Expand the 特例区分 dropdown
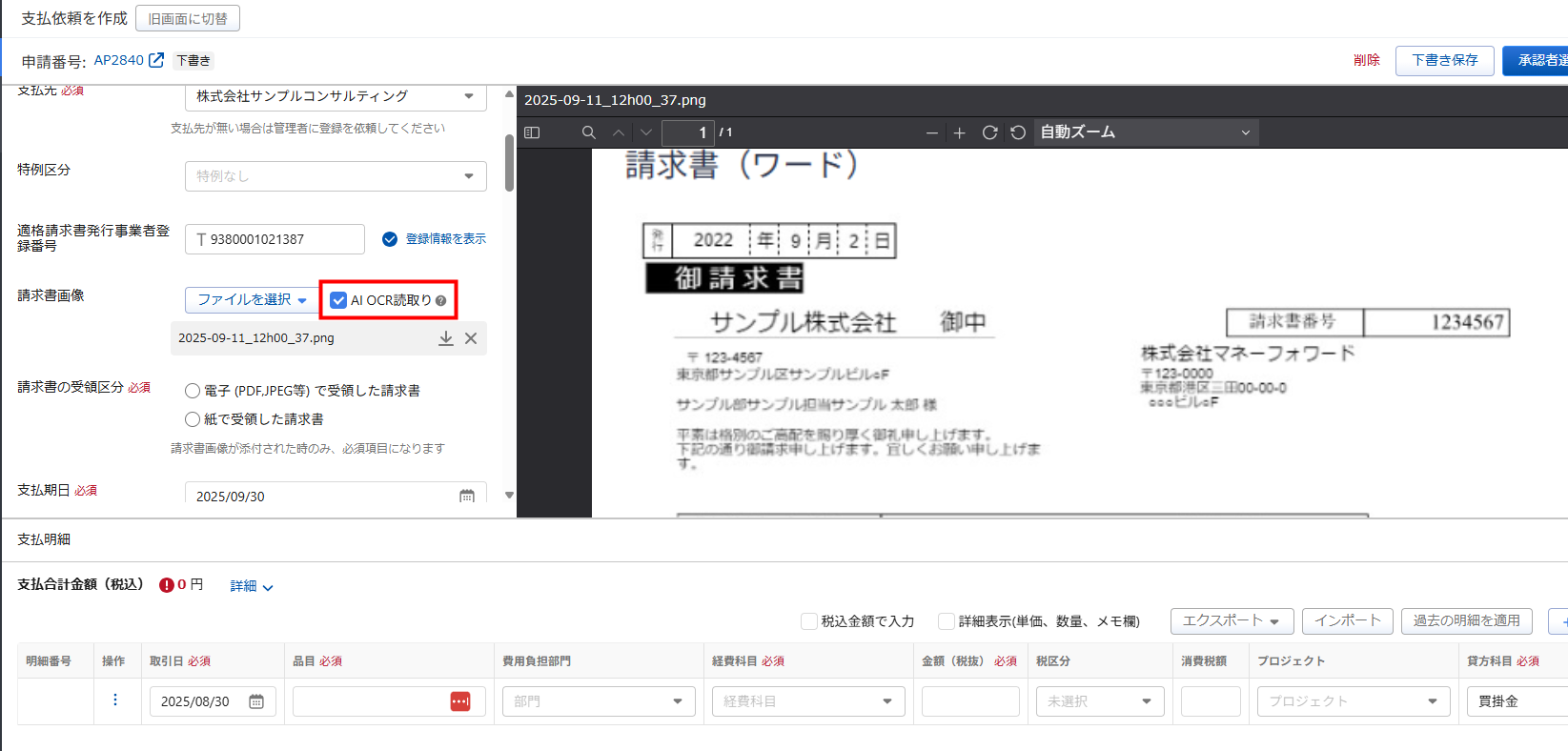 pos(336,176)
